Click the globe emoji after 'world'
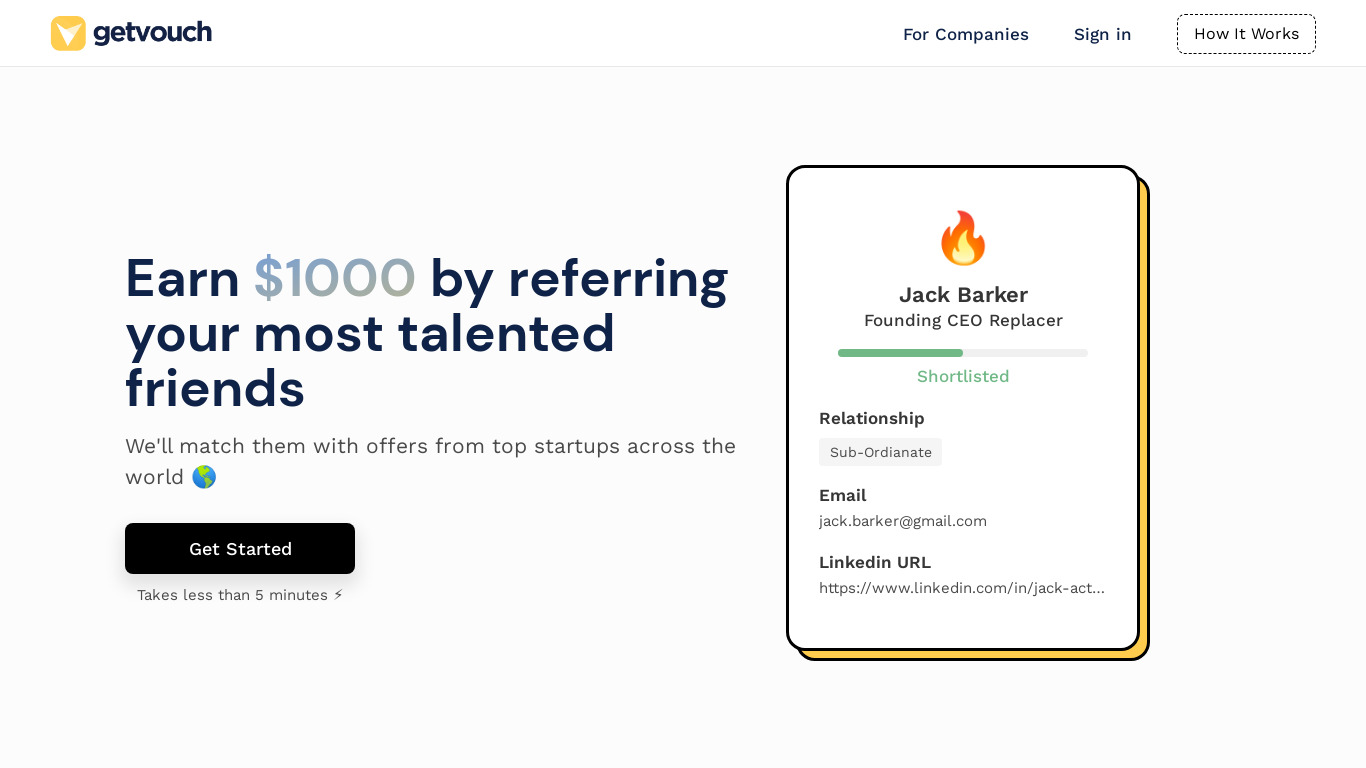This screenshot has height=768, width=1366. pyautogui.click(x=204, y=477)
